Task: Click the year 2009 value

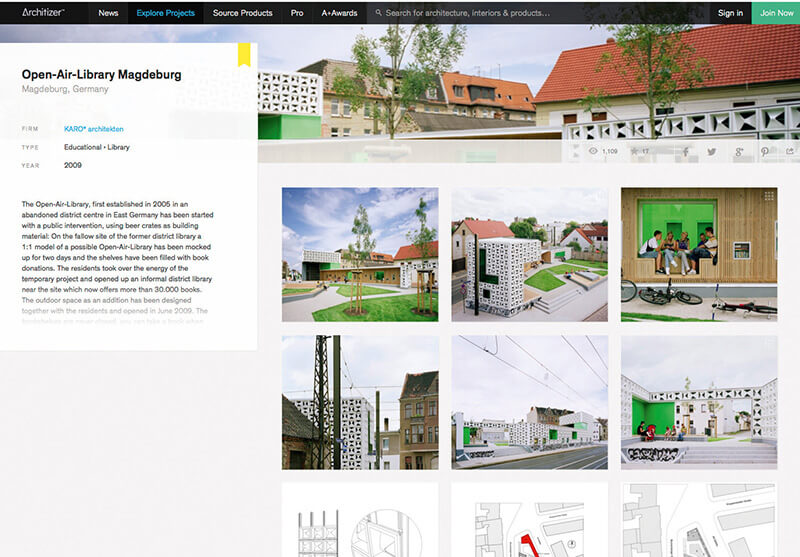Action: click(73, 165)
